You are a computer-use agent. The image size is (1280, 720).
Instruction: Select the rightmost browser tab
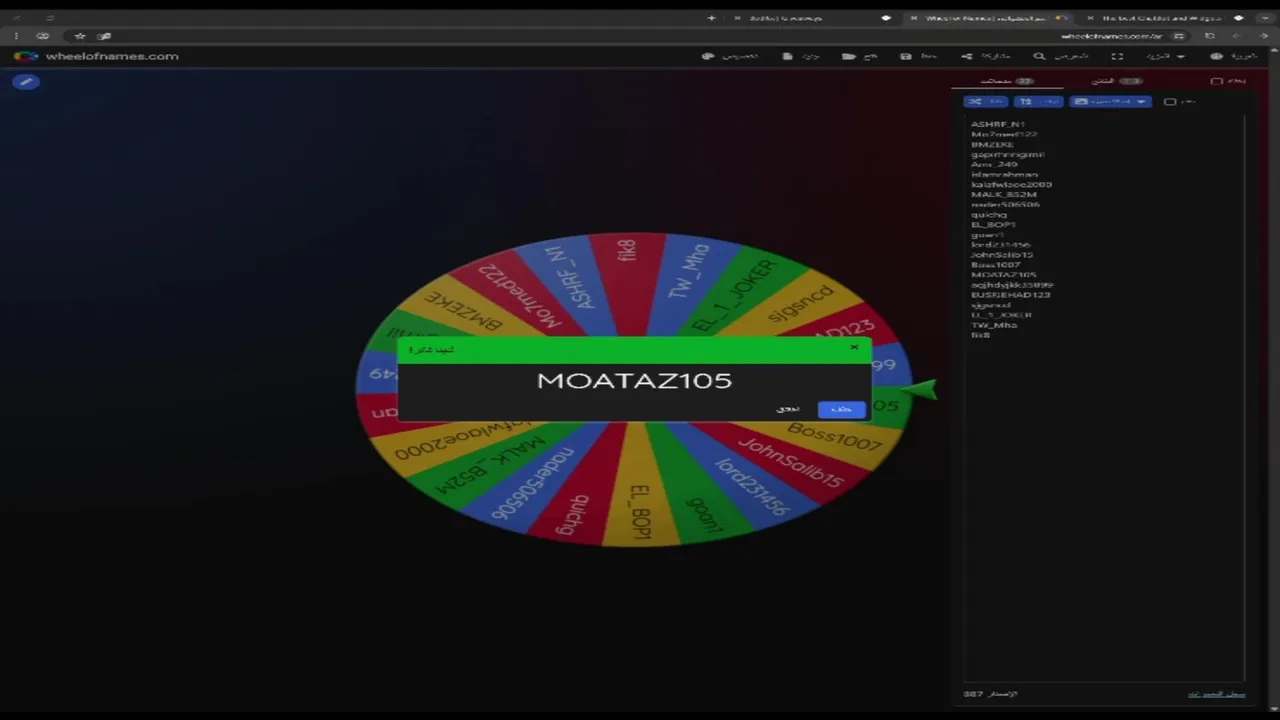pyautogui.click(x=1165, y=18)
